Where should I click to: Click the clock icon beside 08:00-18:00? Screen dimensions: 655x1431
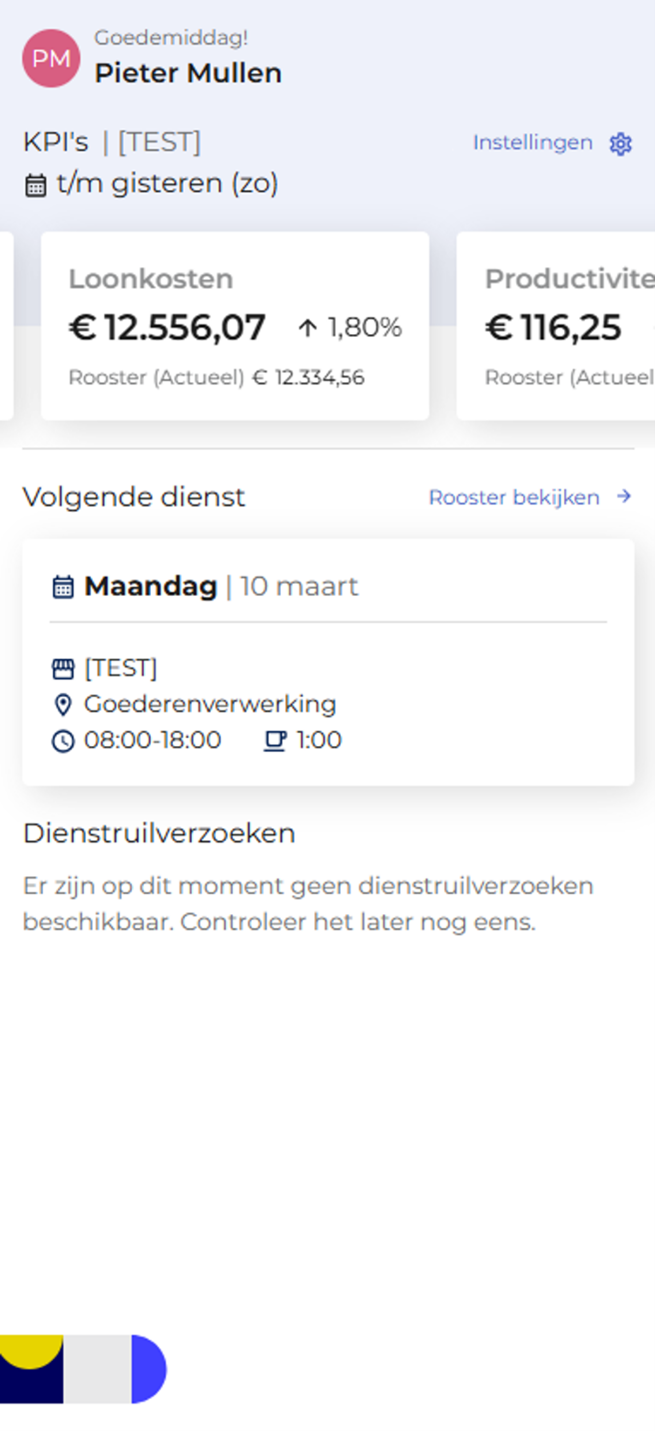(63, 741)
